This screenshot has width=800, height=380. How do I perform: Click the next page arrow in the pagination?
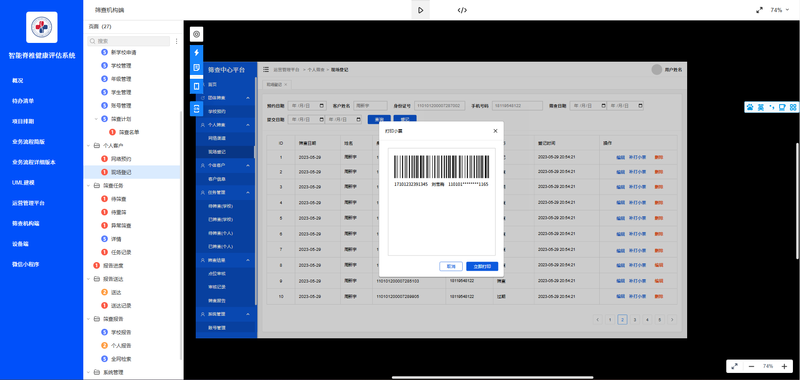pos(672,319)
